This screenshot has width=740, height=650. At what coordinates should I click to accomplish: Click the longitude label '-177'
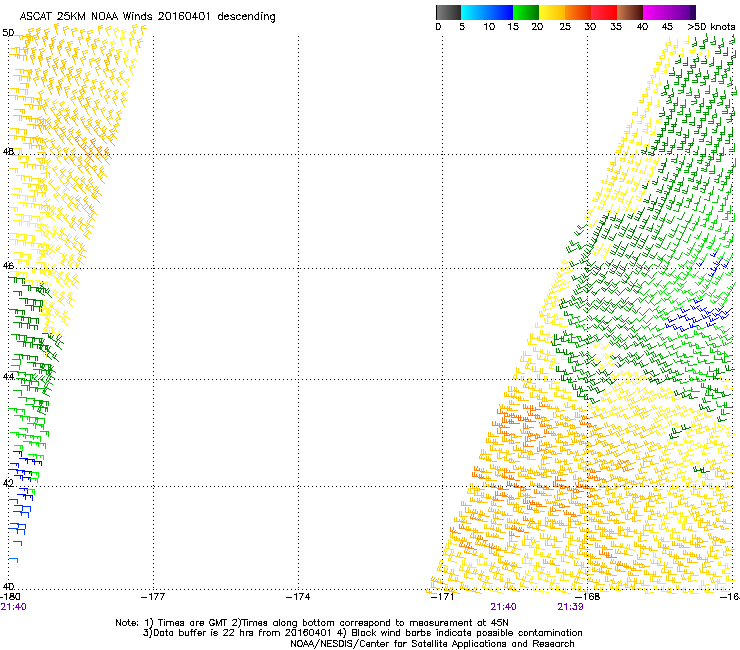tap(153, 597)
